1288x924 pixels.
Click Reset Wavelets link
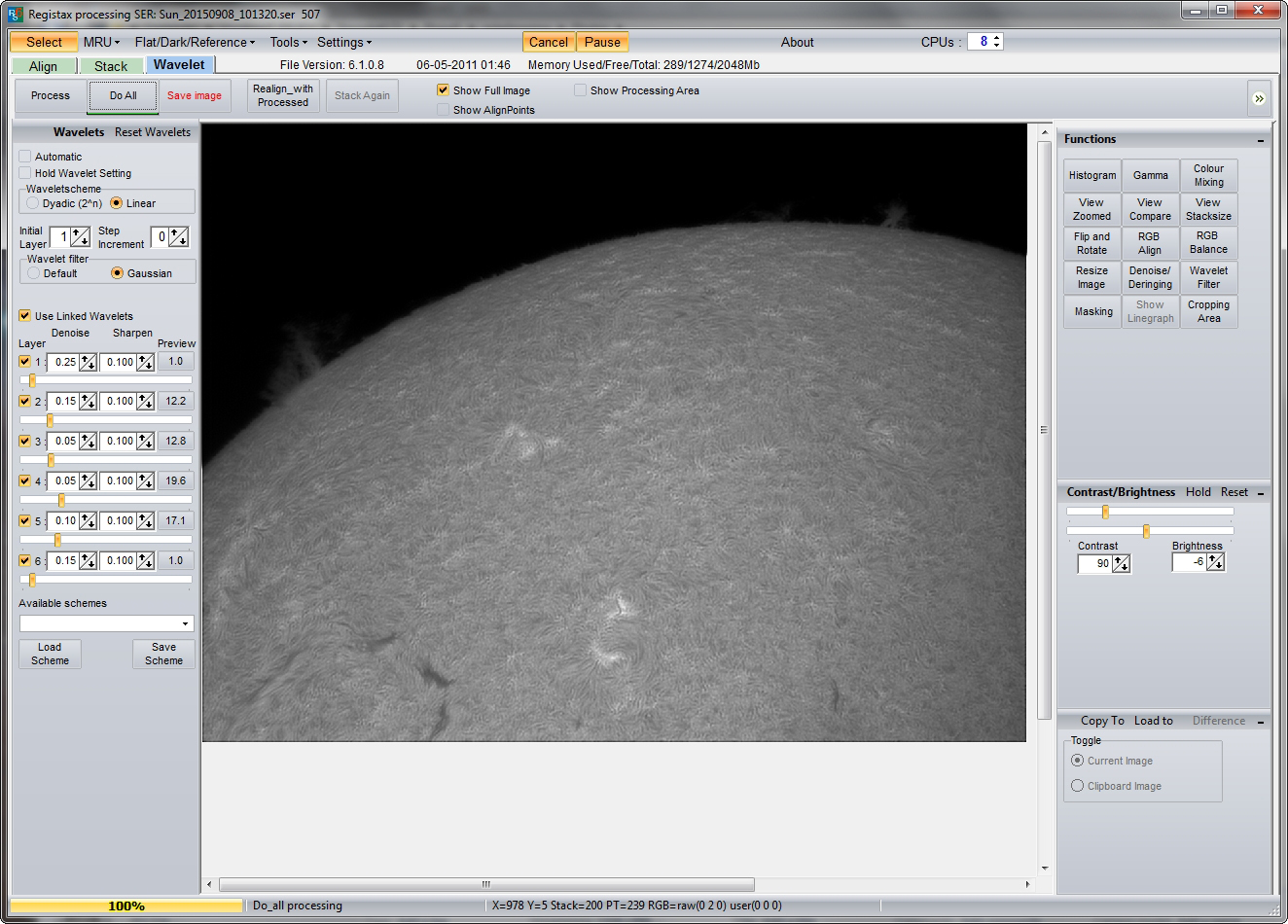(x=153, y=132)
